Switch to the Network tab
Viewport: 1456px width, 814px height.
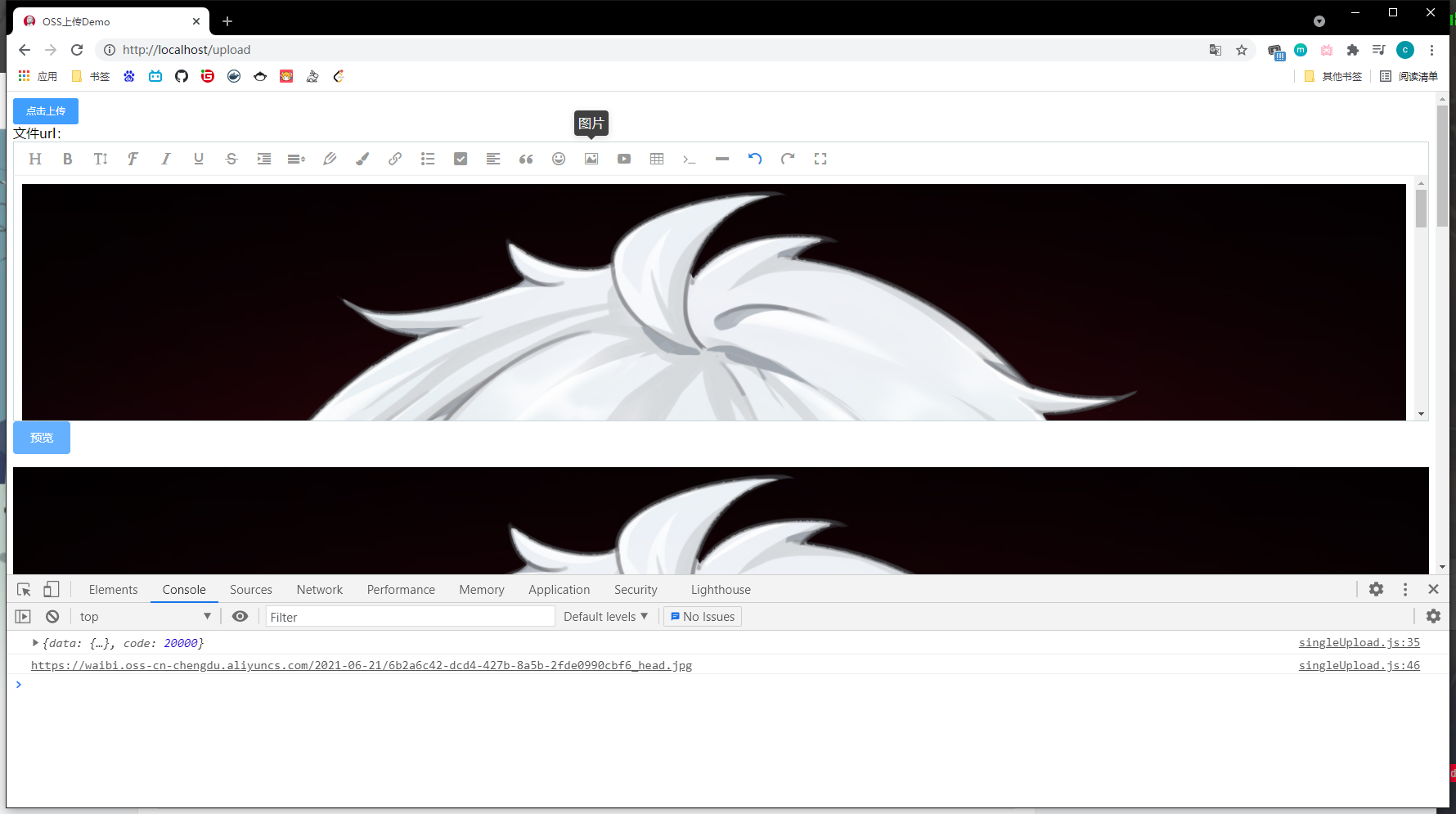tap(319, 589)
